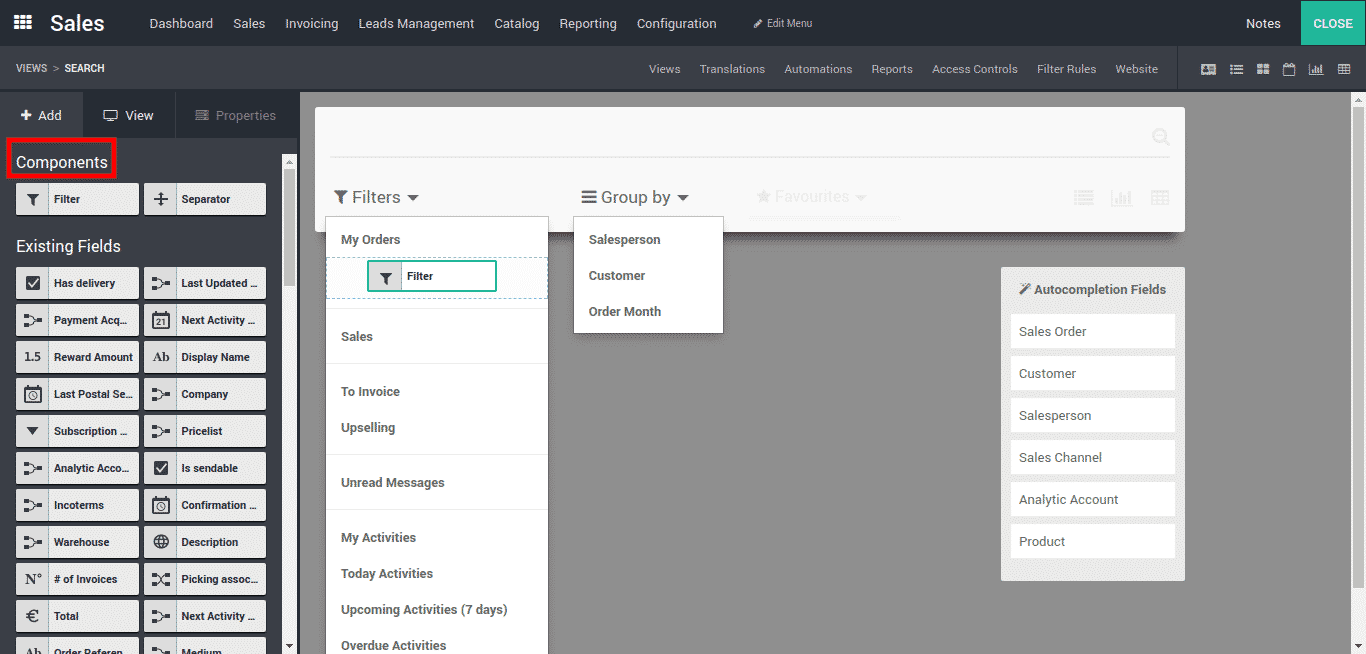
Task: Select the graph view icon in top bar
Action: tap(1316, 69)
